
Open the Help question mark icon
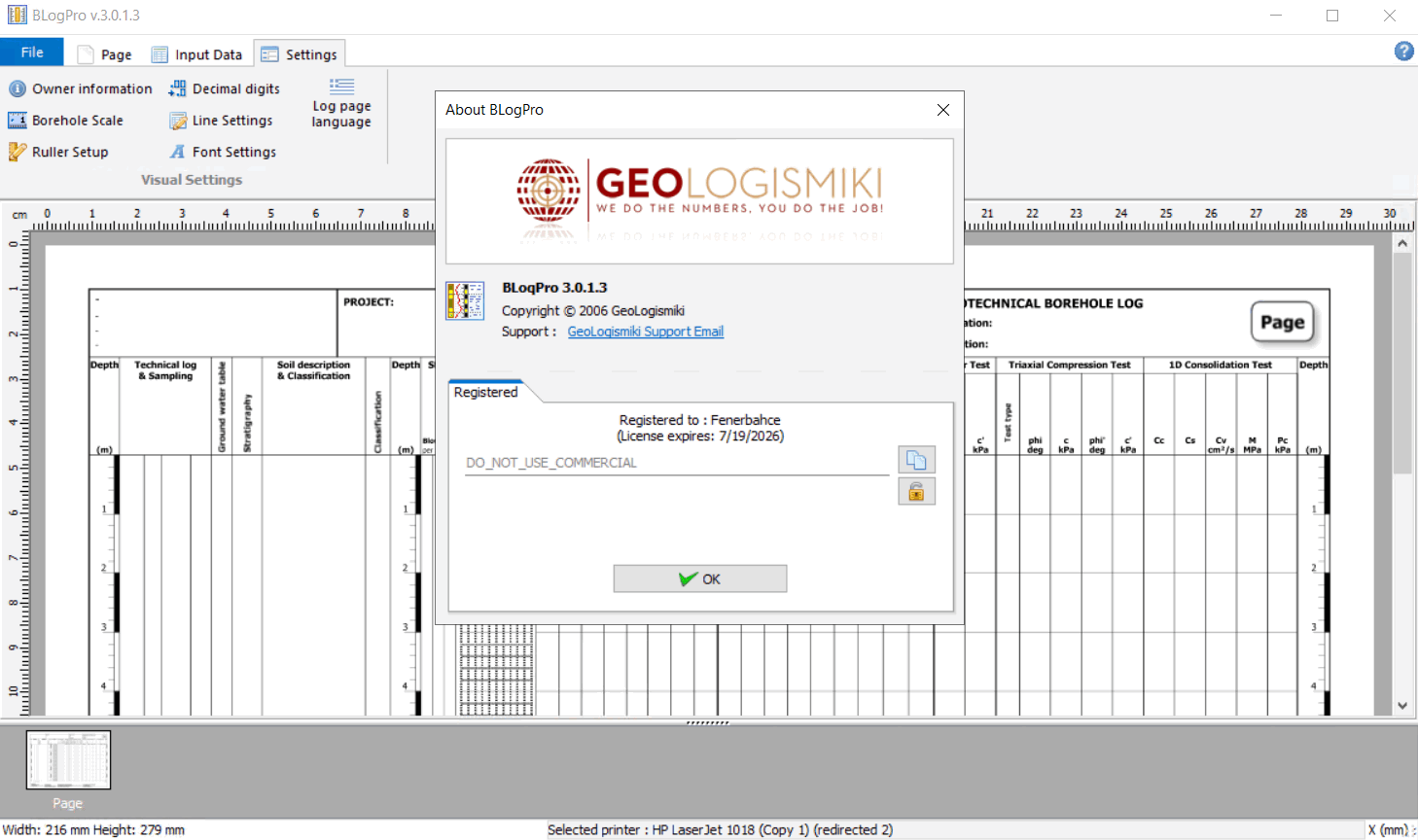click(x=1403, y=51)
